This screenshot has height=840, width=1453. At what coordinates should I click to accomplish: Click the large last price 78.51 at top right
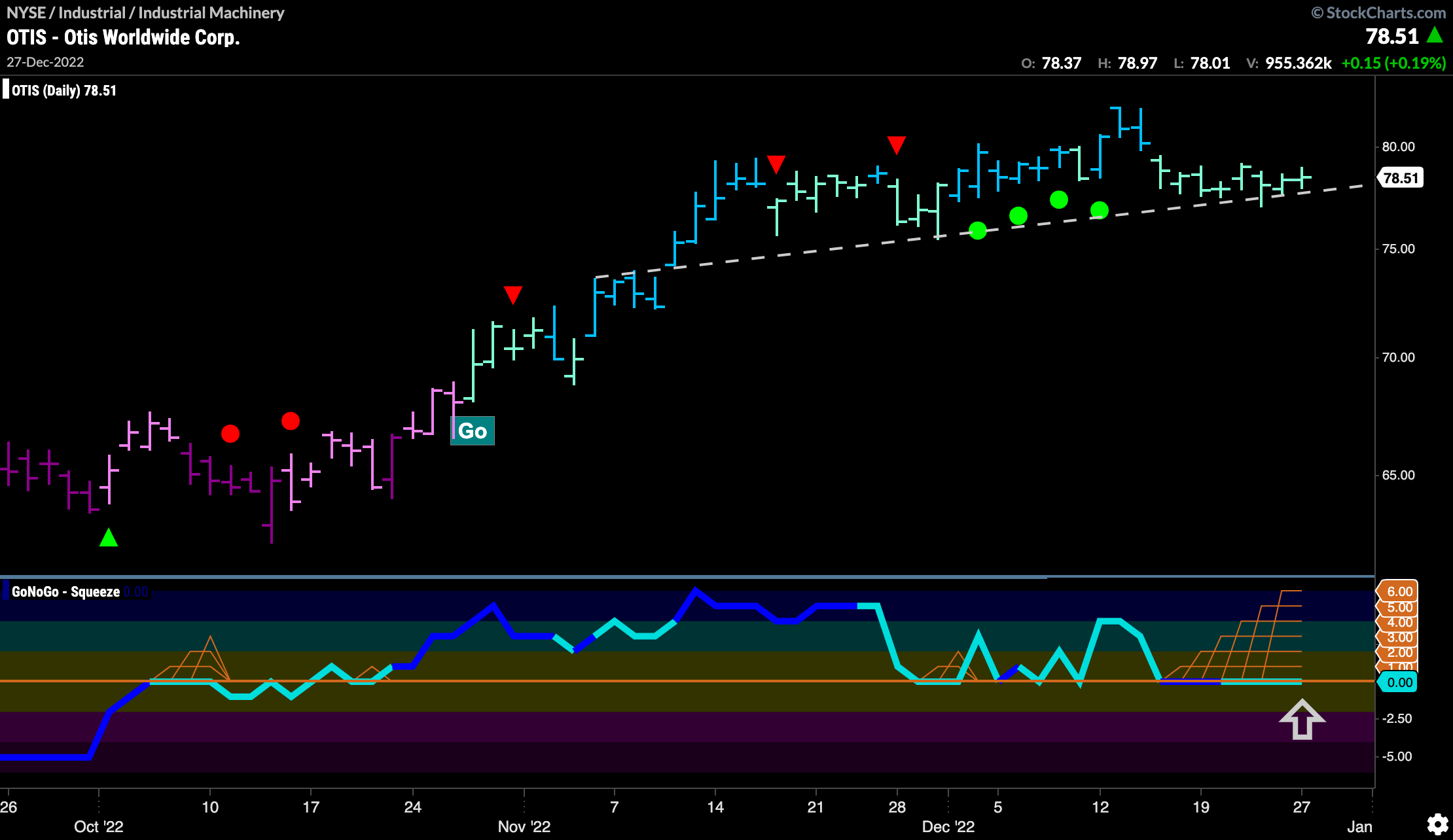[1392, 37]
